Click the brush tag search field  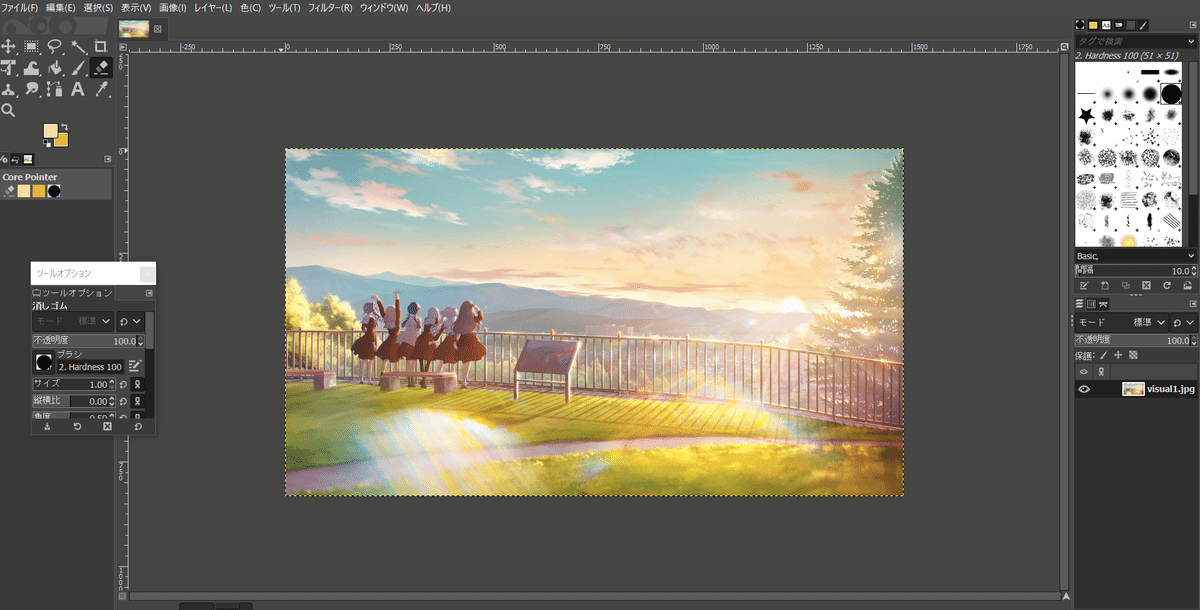[x=1130, y=41]
